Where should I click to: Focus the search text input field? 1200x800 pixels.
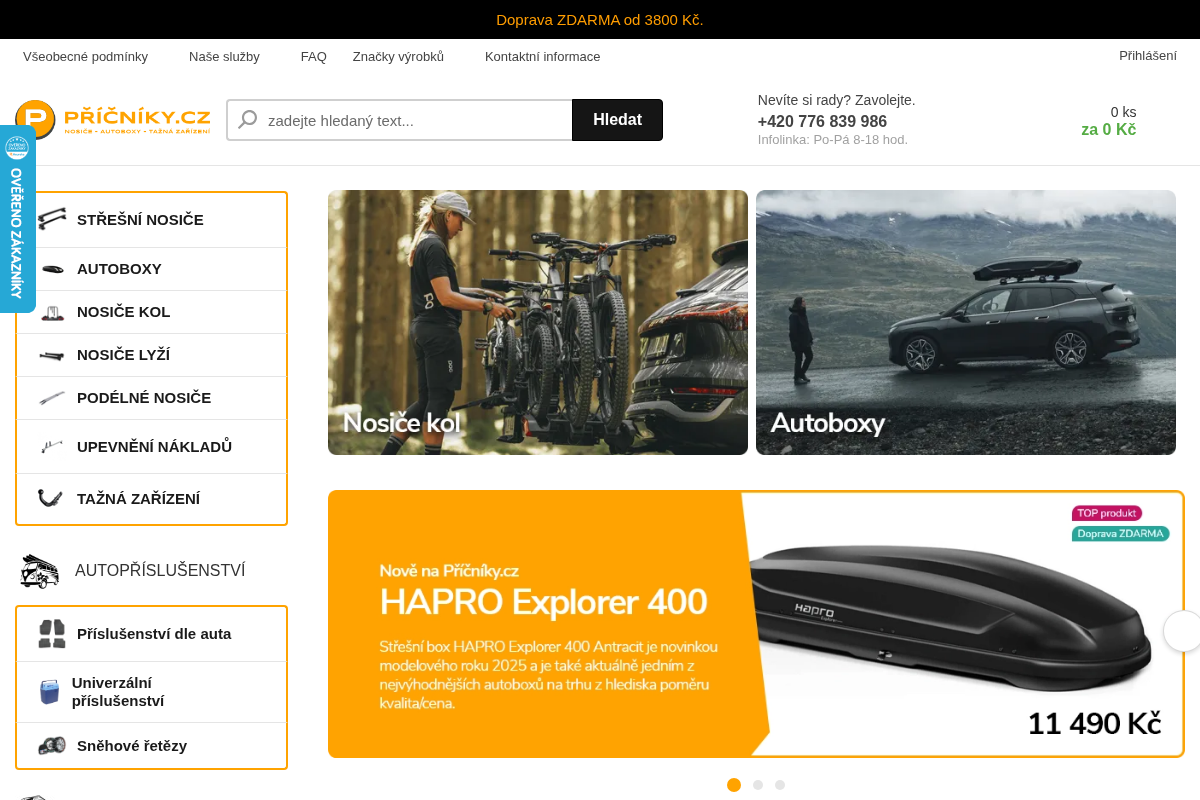400,120
